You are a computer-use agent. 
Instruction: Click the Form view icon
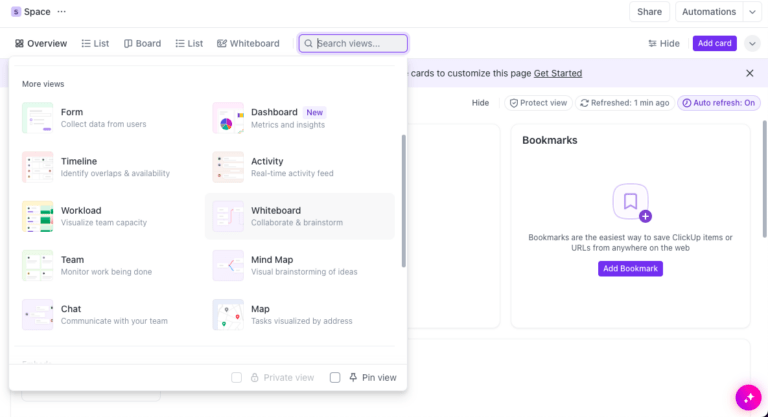coord(38,118)
